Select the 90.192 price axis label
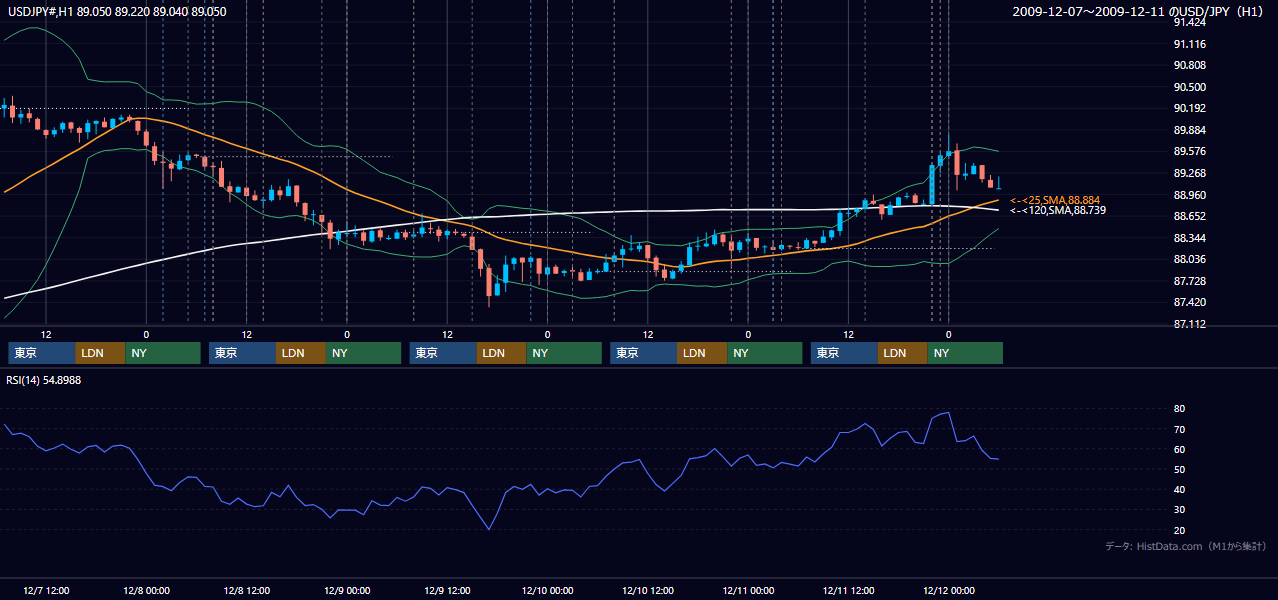The height and width of the screenshot is (600, 1278). tap(1191, 108)
